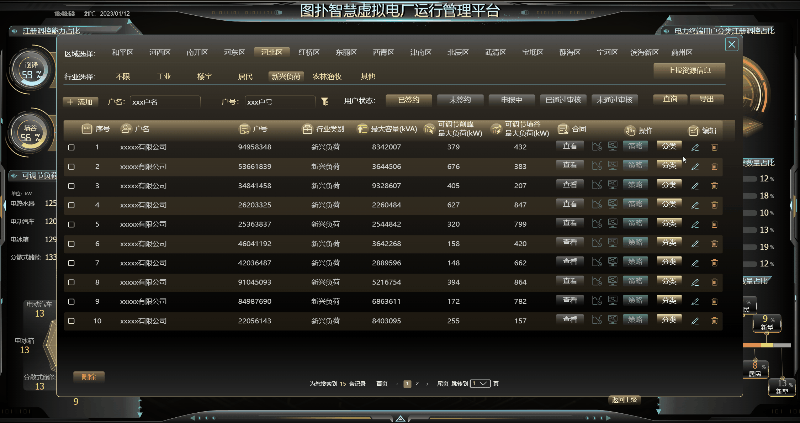Click the 户名 name input field

(x=165, y=102)
